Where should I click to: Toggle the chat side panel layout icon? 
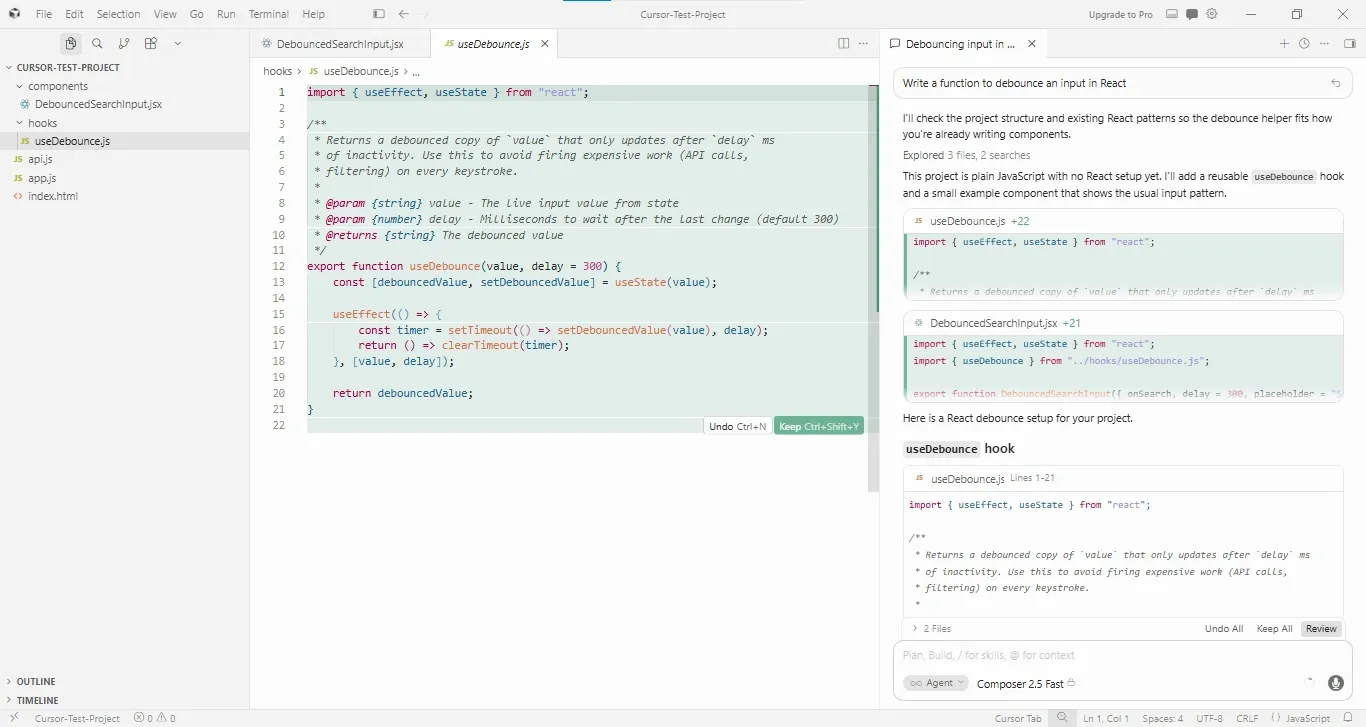[x=1349, y=44]
